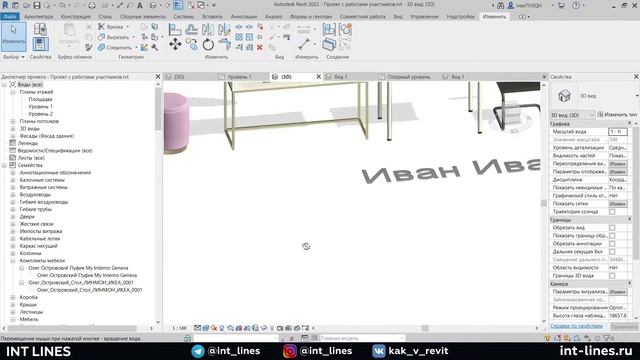
Task: Open the Вставить ribbon tab
Action: coord(212,17)
